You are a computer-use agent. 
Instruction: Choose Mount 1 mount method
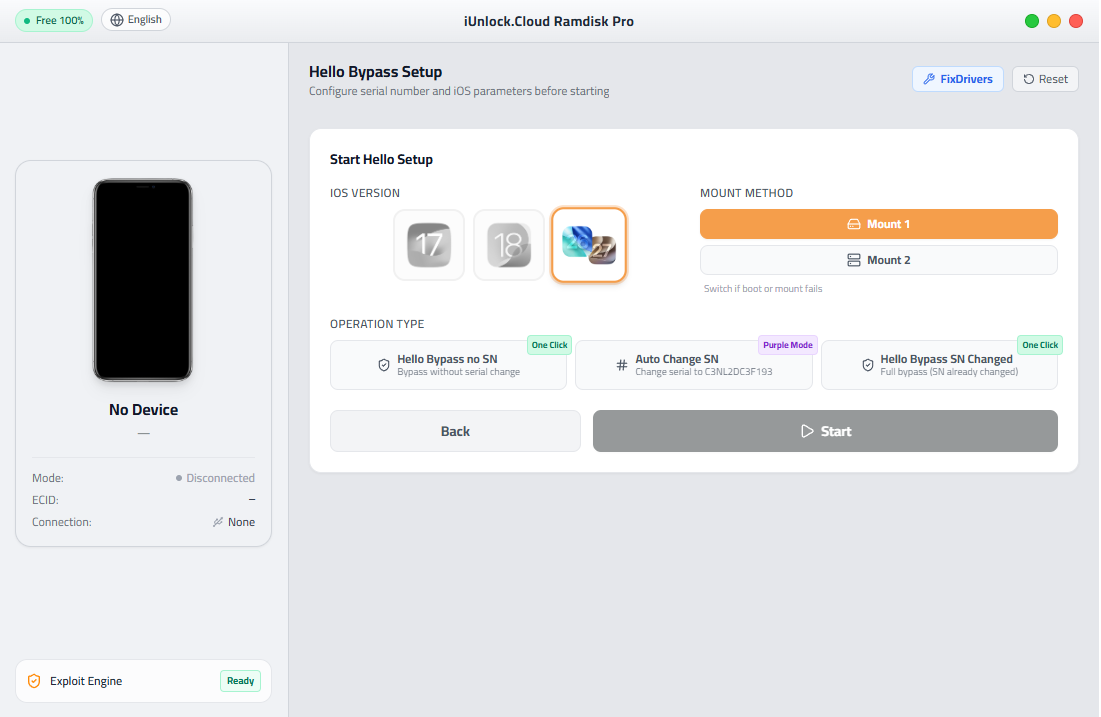pyautogui.click(x=879, y=224)
